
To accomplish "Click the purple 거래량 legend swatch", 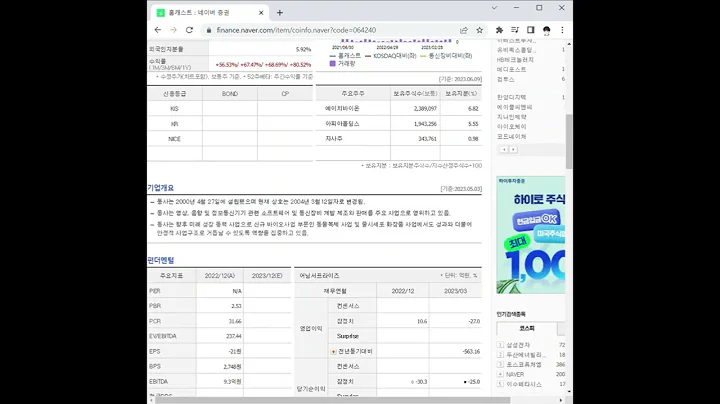I will click(332, 64).
